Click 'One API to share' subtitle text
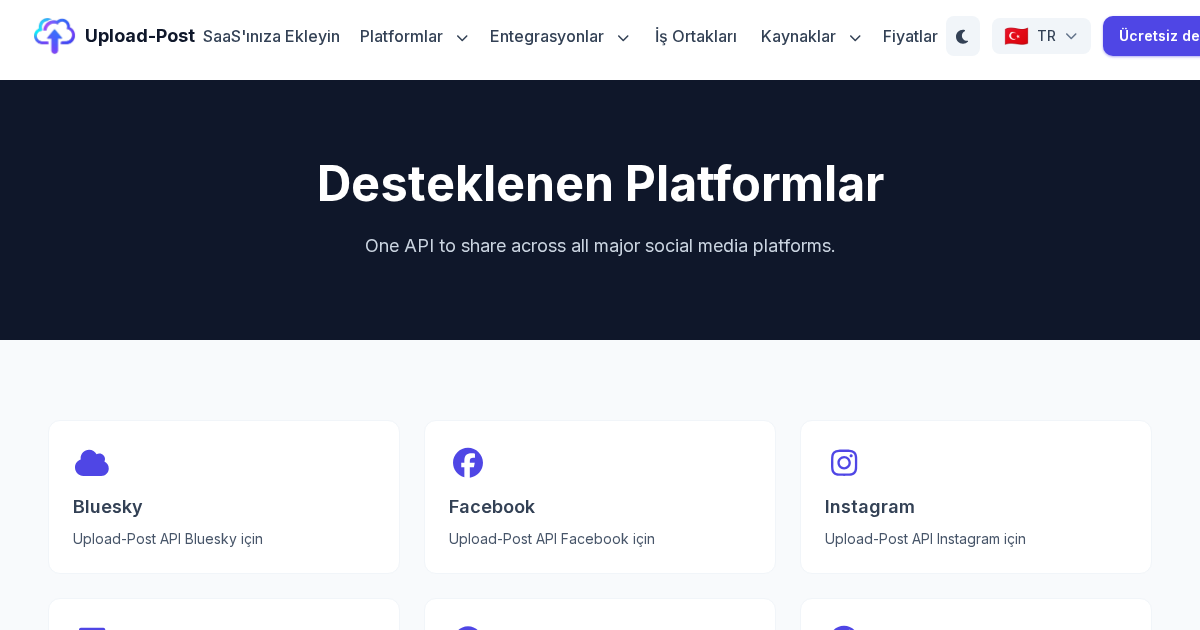Image resolution: width=1200 pixels, height=630 pixels. coord(600,246)
